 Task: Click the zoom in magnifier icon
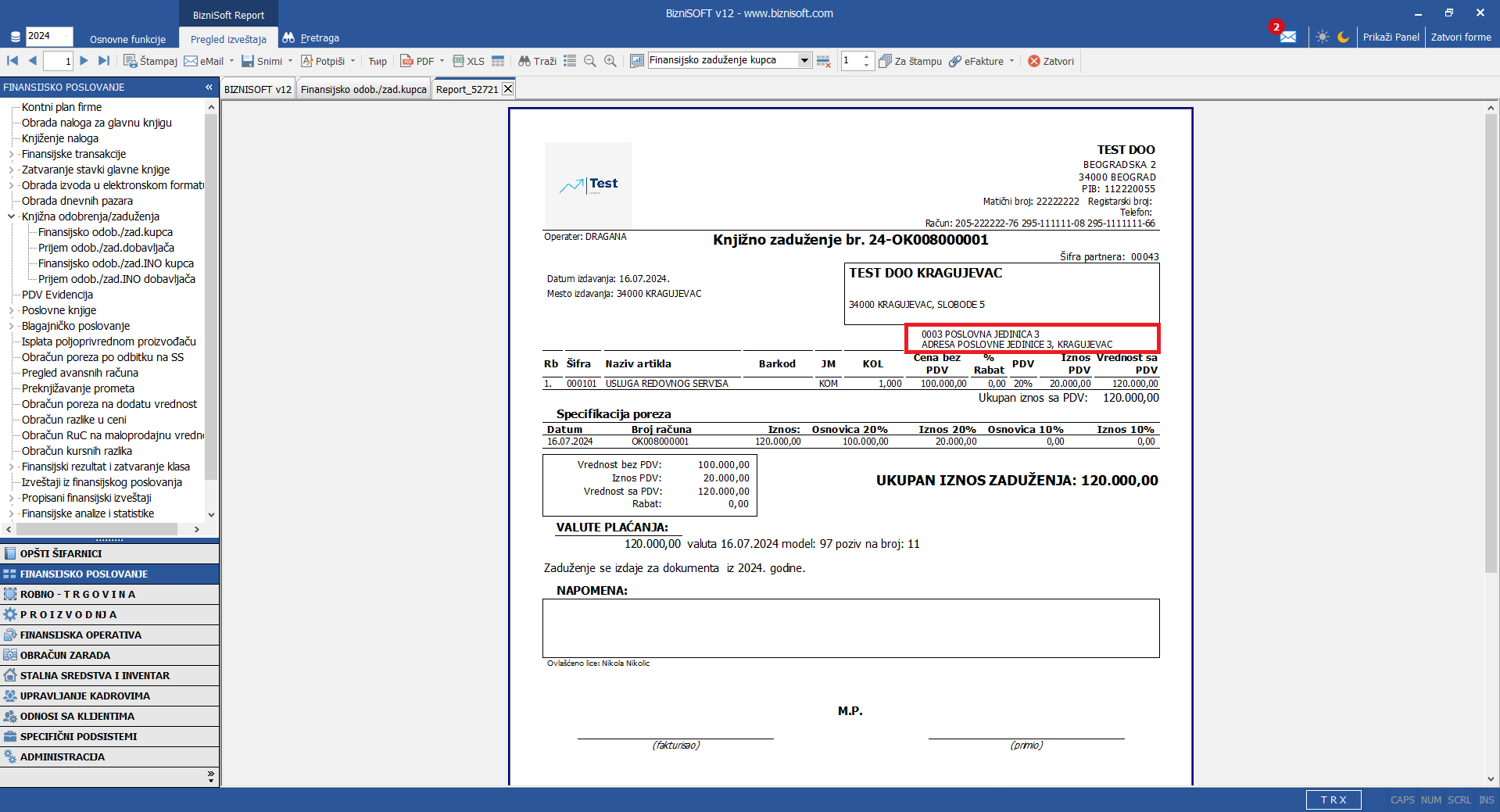click(x=610, y=61)
